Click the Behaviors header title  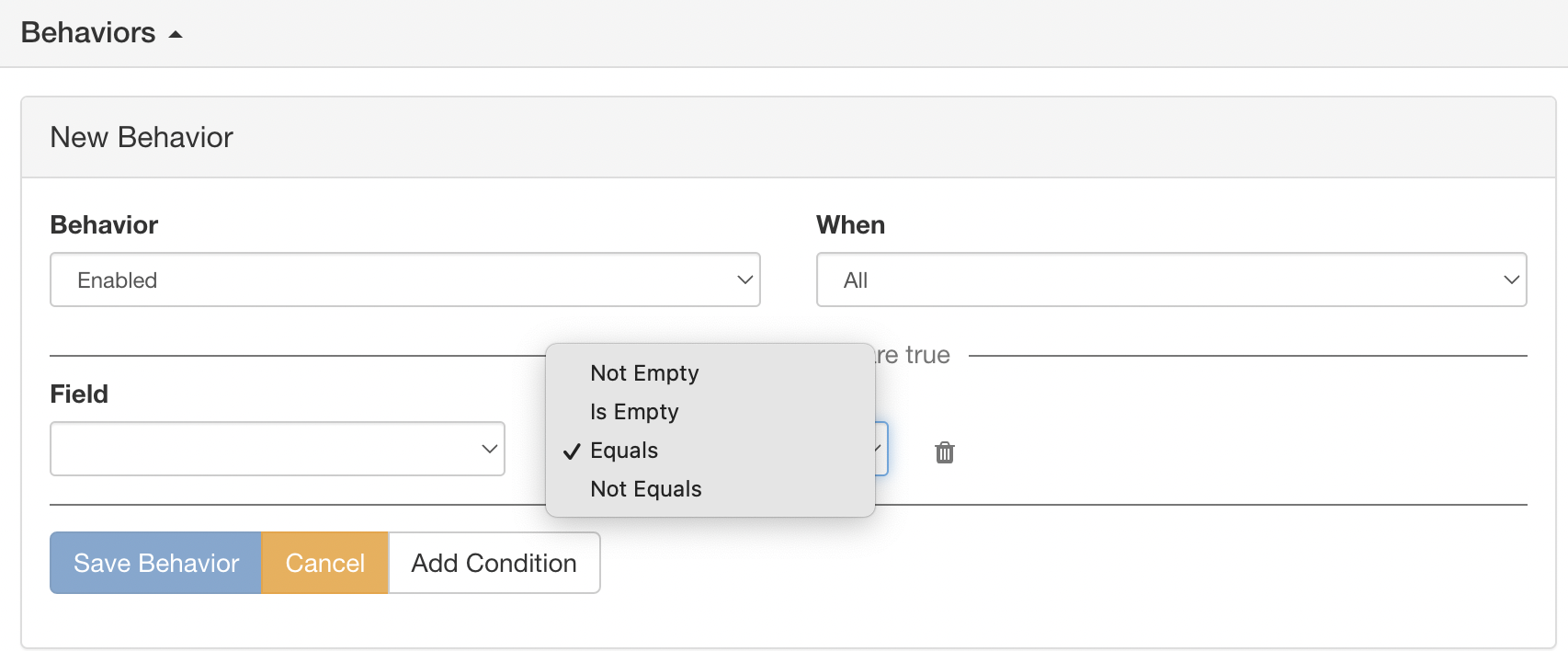point(88,32)
